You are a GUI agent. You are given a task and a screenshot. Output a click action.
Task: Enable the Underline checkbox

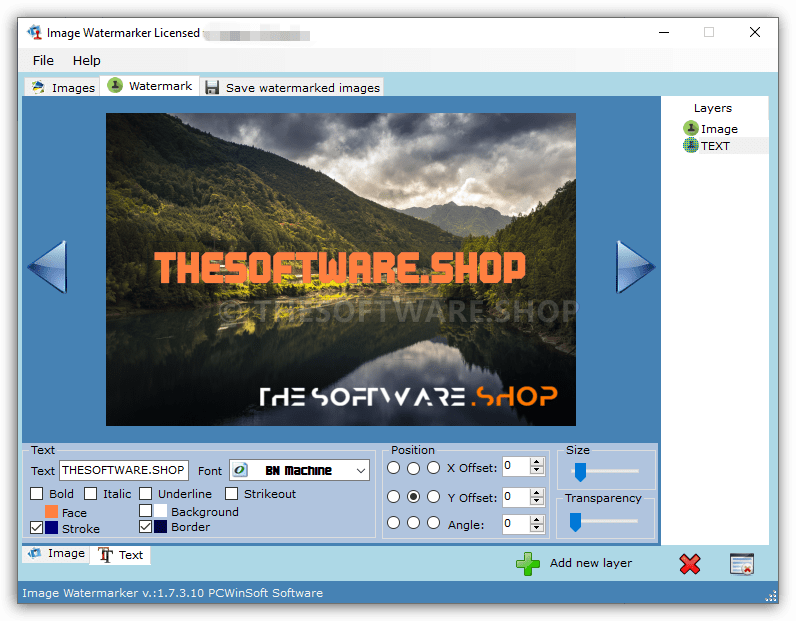click(x=145, y=494)
